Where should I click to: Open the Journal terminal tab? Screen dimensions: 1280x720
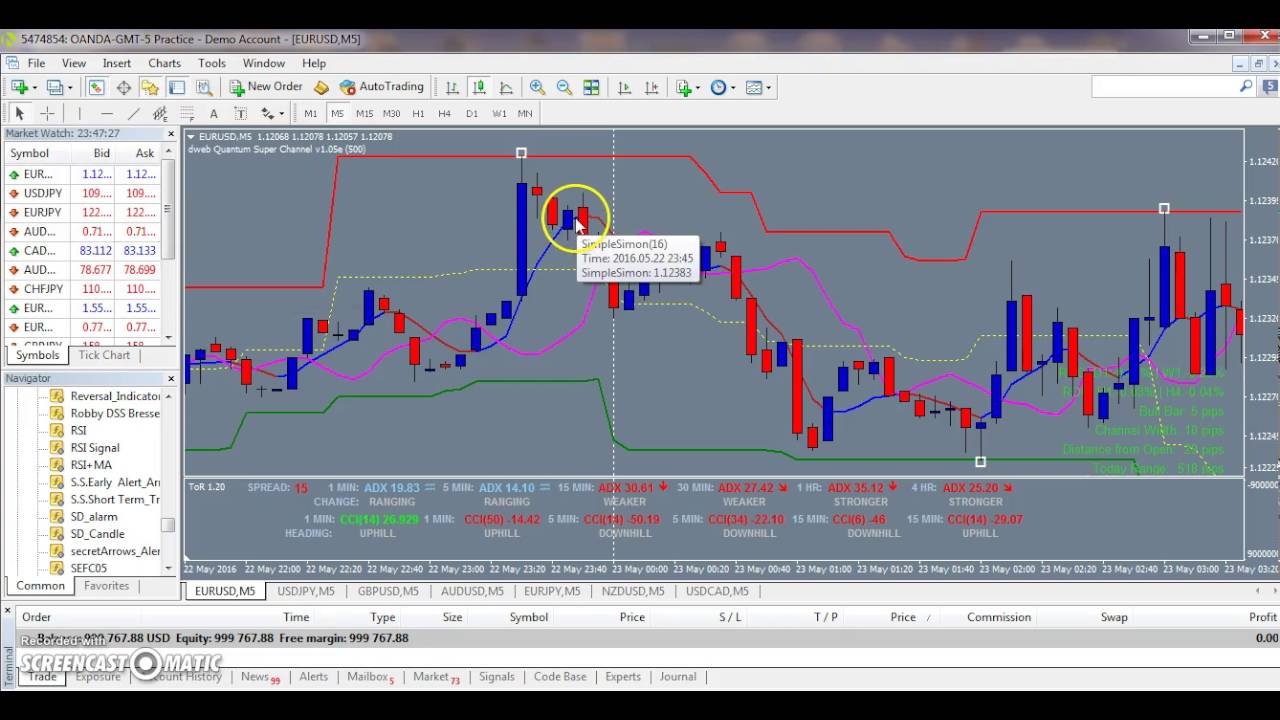(x=678, y=676)
